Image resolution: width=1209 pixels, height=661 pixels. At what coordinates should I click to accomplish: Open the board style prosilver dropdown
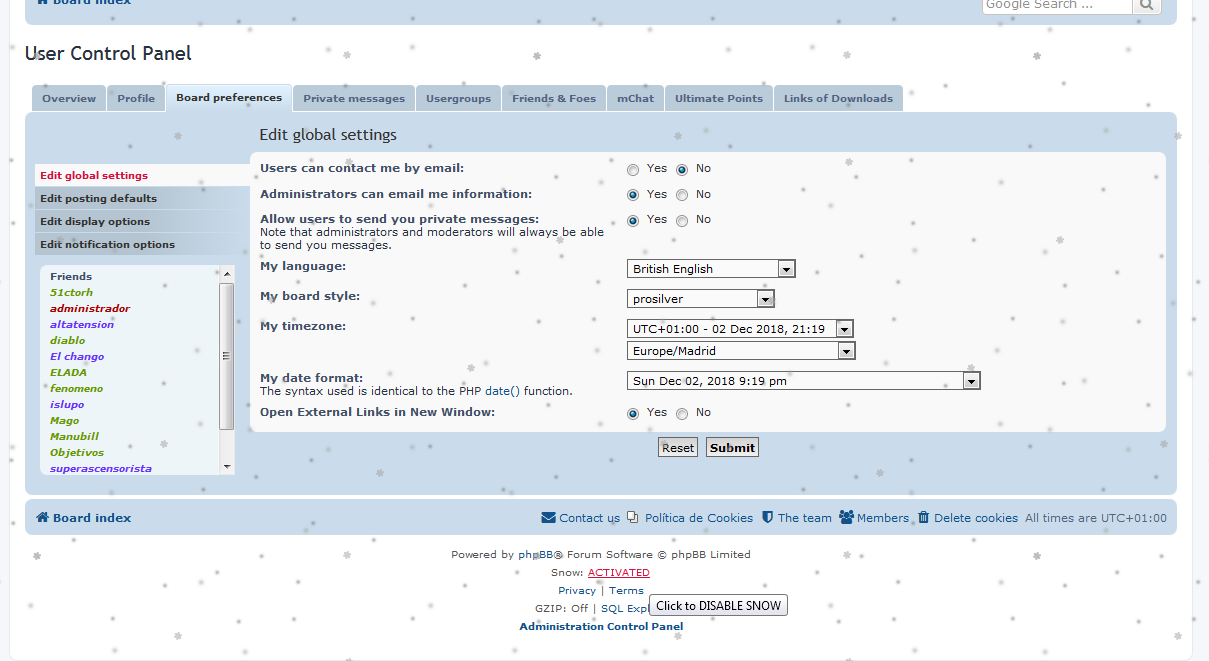pyautogui.click(x=765, y=299)
